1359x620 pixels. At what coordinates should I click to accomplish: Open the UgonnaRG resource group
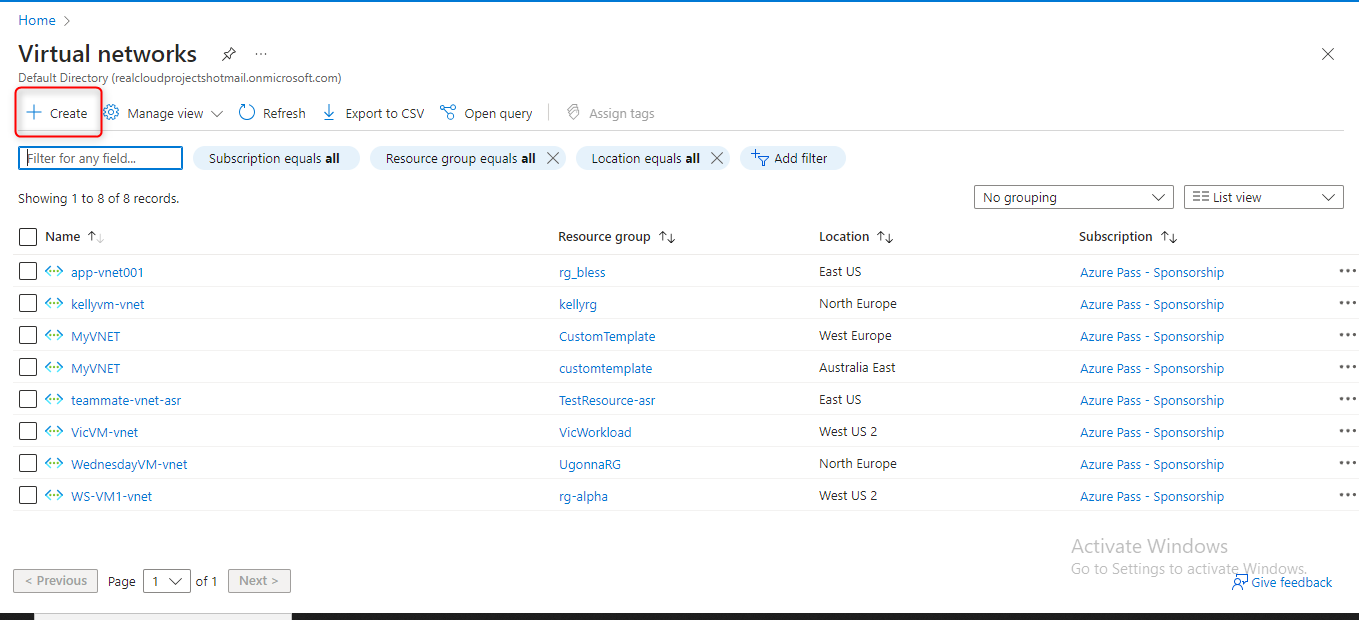tap(590, 464)
